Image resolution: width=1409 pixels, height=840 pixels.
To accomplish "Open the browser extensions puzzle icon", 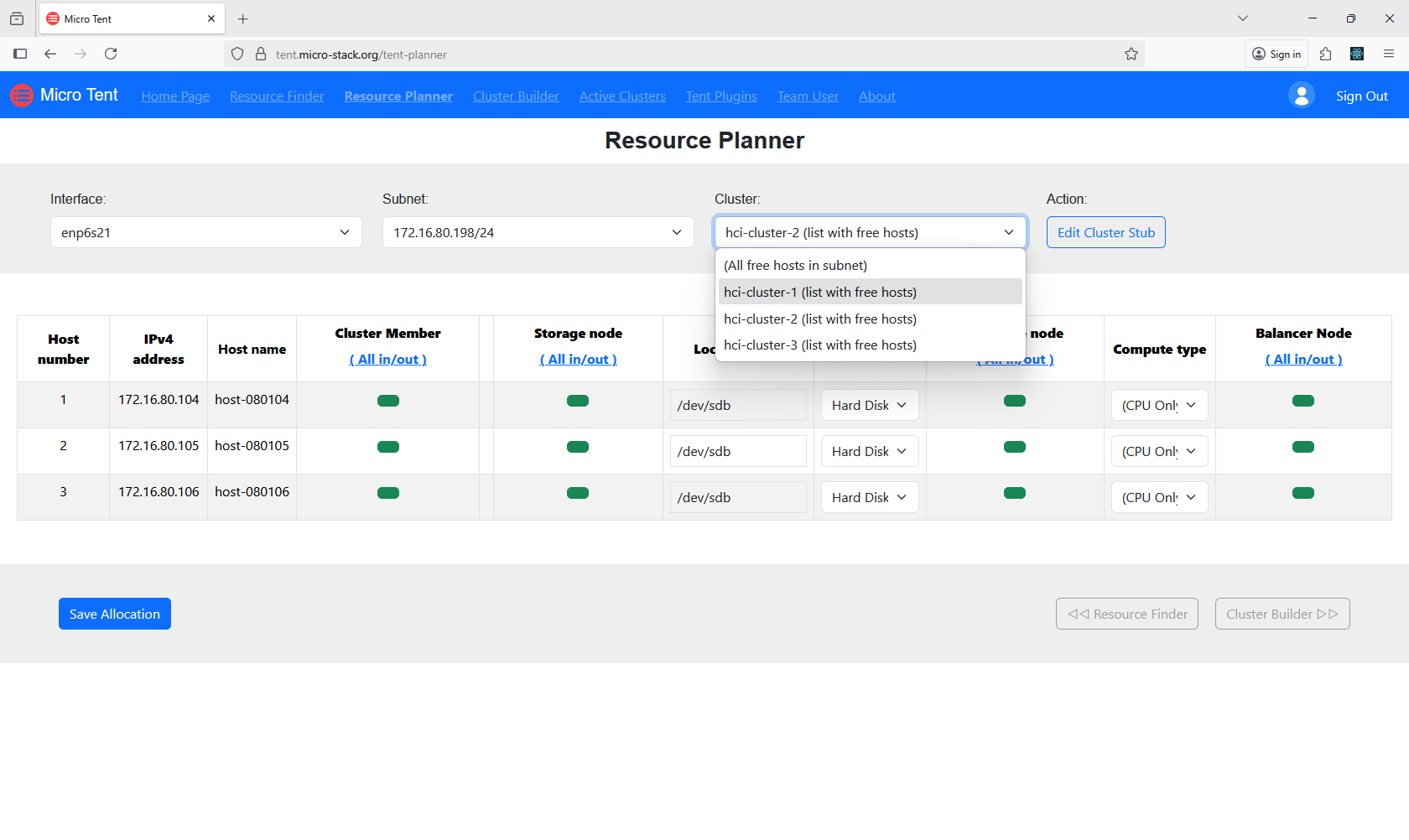I will point(1326,54).
